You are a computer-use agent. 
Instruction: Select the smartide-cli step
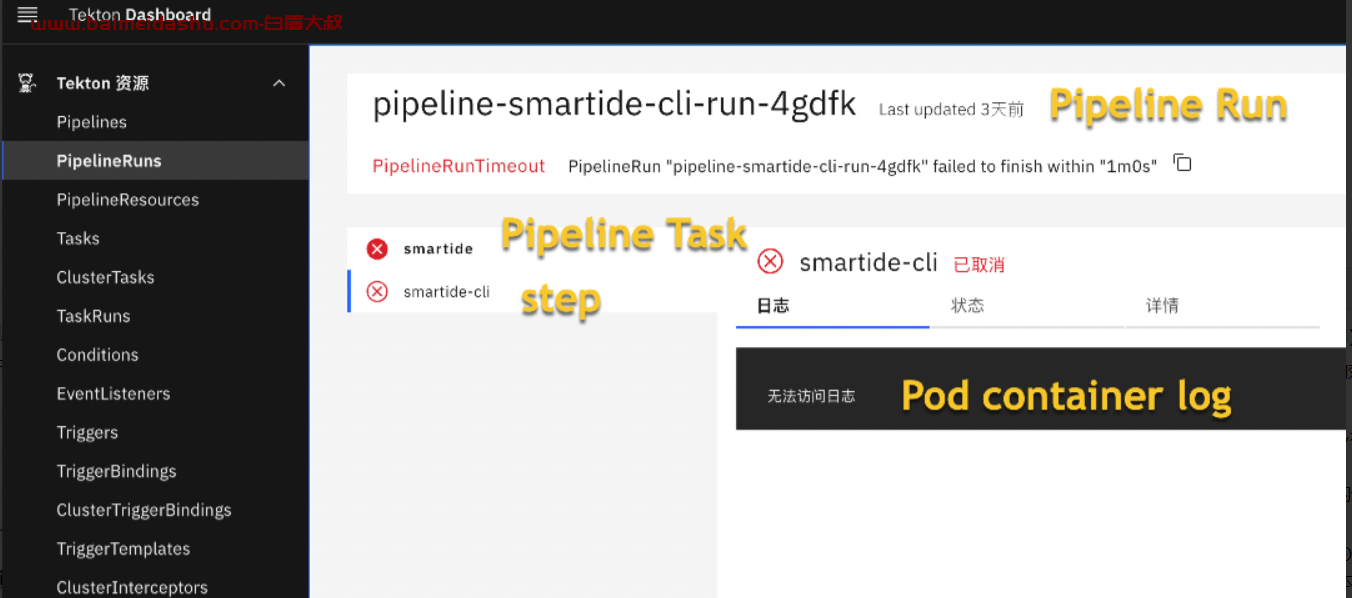(x=446, y=292)
